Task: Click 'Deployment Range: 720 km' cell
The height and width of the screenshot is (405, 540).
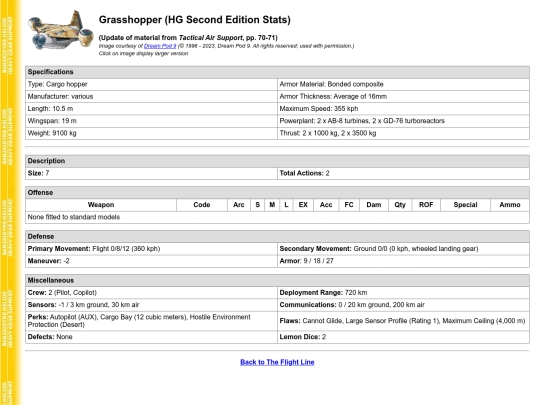Action: tap(403, 293)
